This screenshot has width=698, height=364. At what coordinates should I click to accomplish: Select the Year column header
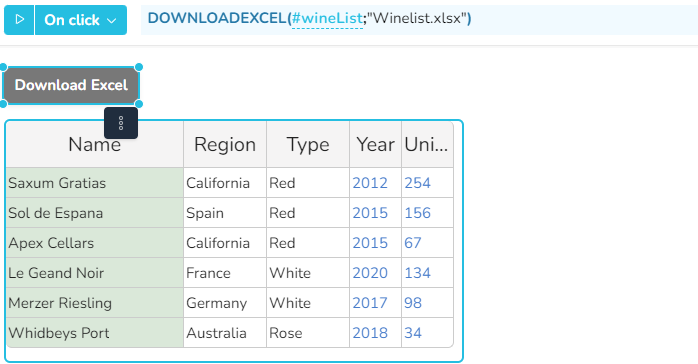(x=375, y=145)
